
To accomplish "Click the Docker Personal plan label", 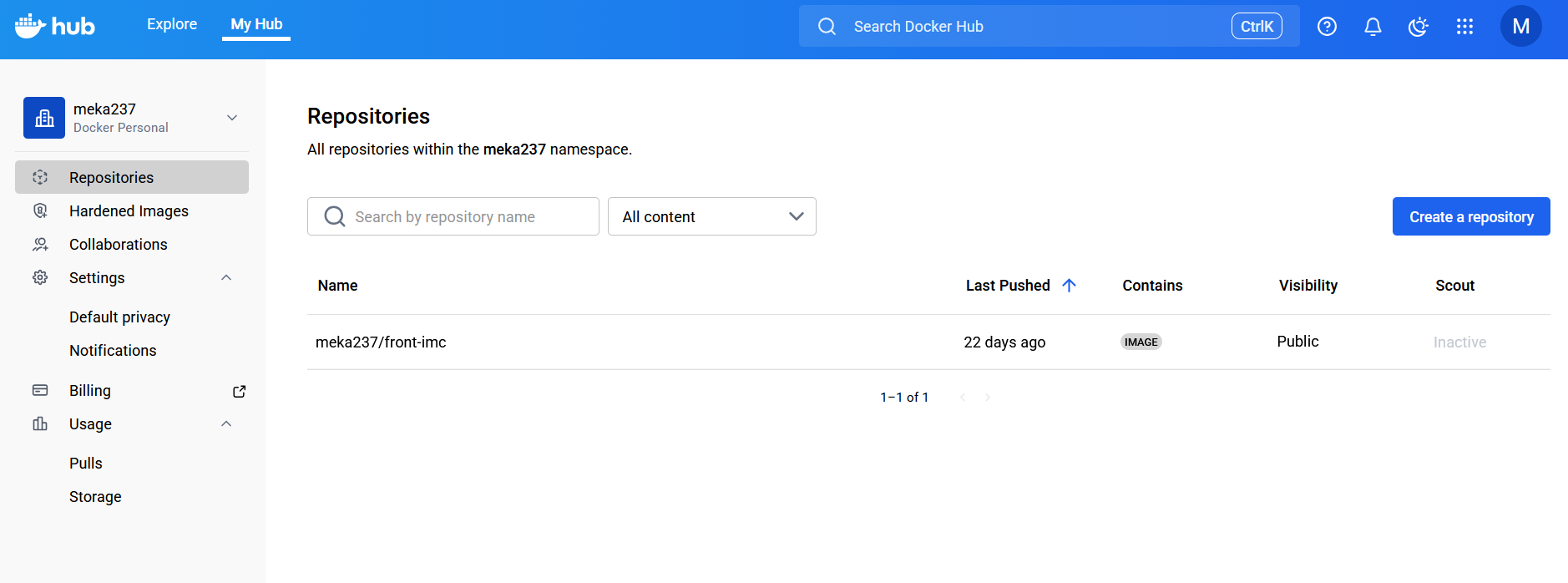I will (x=121, y=127).
